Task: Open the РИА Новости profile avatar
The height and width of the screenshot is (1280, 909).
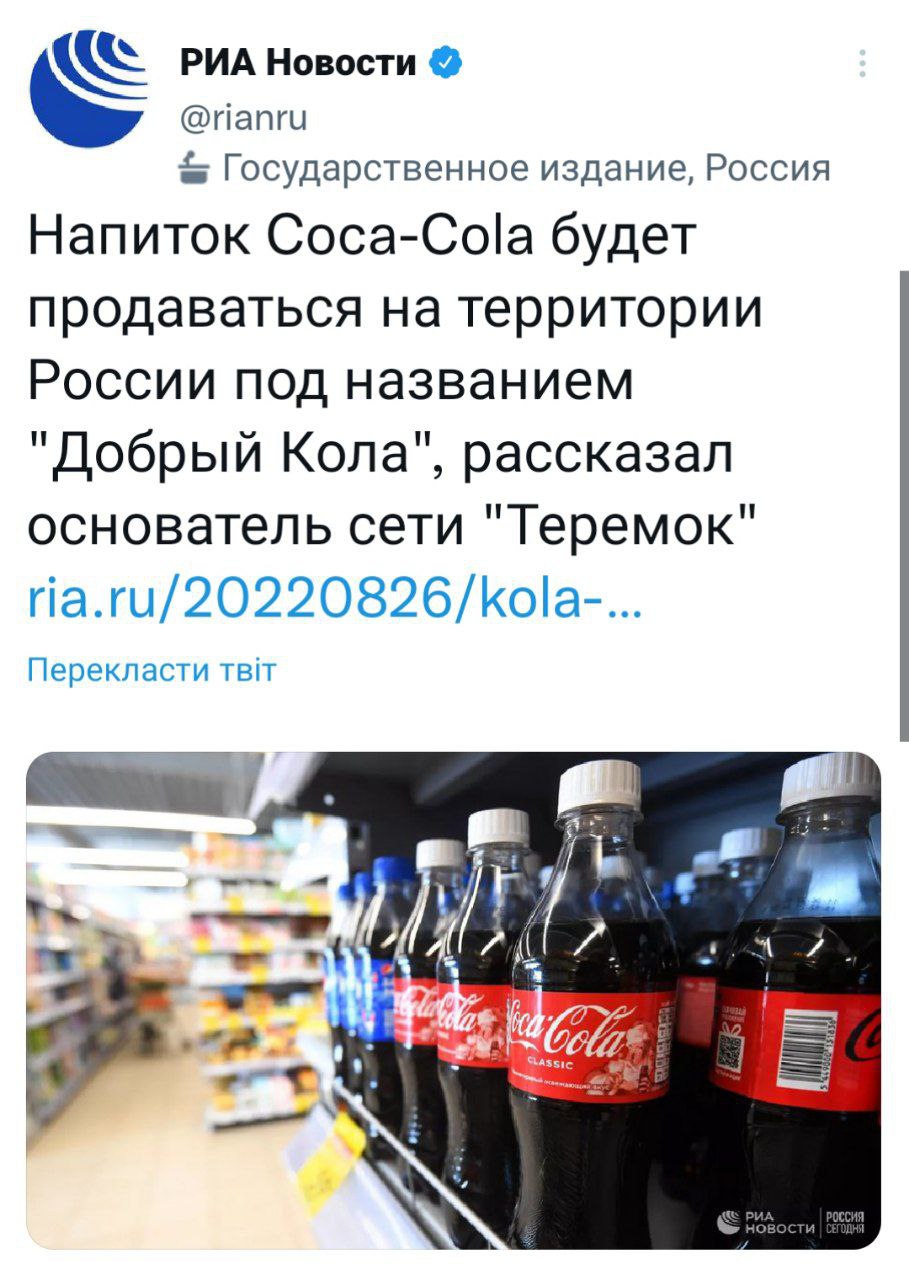Action: (x=88, y=88)
